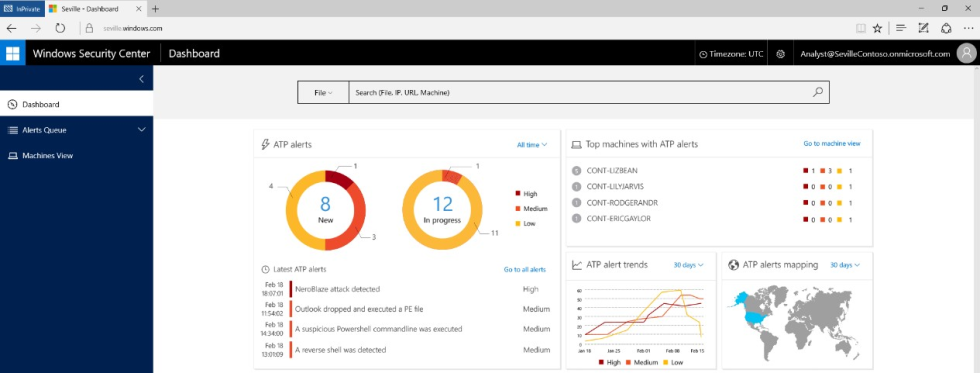Open settings gear in header bar
980x373 pixels.
[x=780, y=54]
